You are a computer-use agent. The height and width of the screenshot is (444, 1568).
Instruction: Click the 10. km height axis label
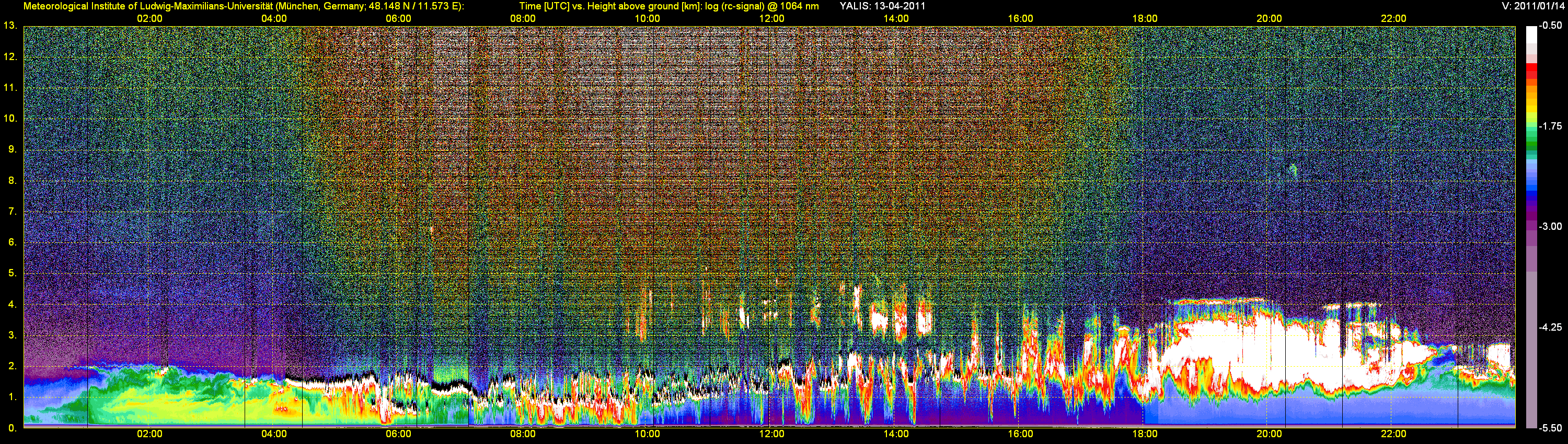[x=10, y=119]
